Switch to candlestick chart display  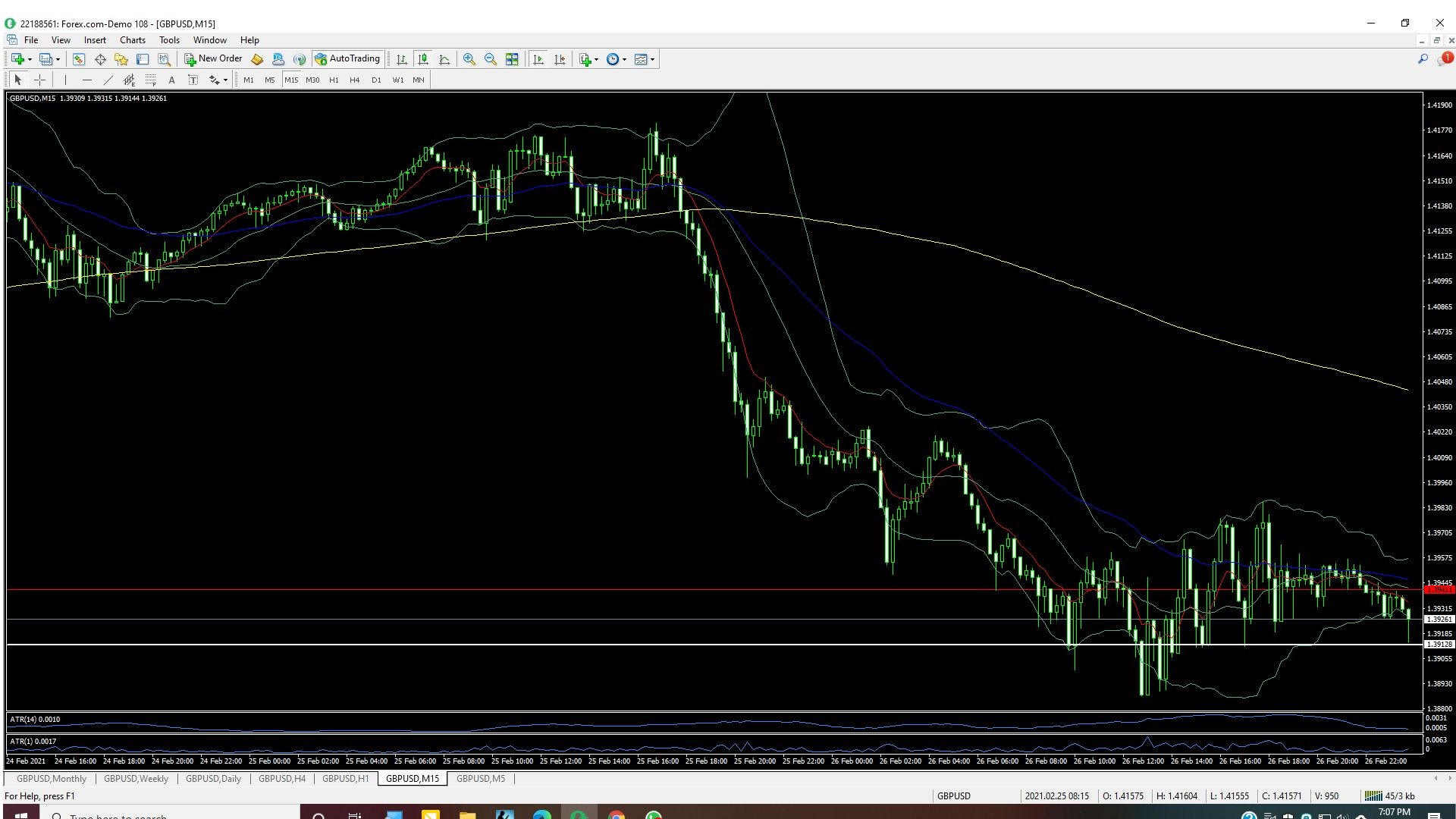click(x=423, y=59)
